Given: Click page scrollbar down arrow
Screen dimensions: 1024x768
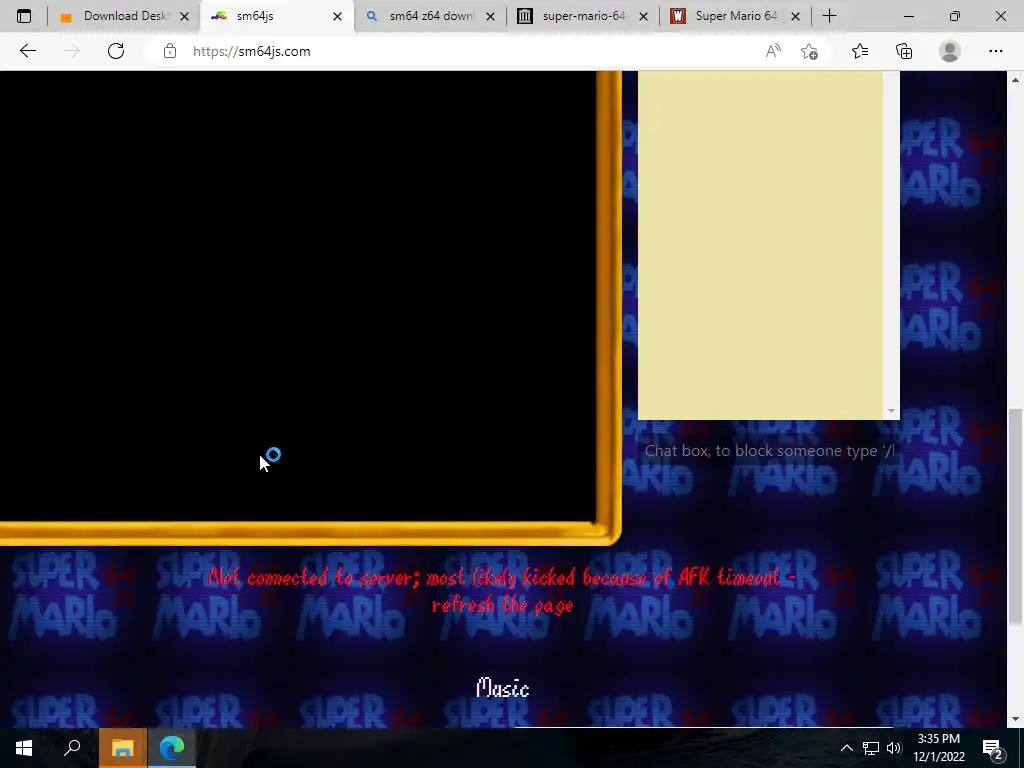Looking at the screenshot, I should [1015, 719].
